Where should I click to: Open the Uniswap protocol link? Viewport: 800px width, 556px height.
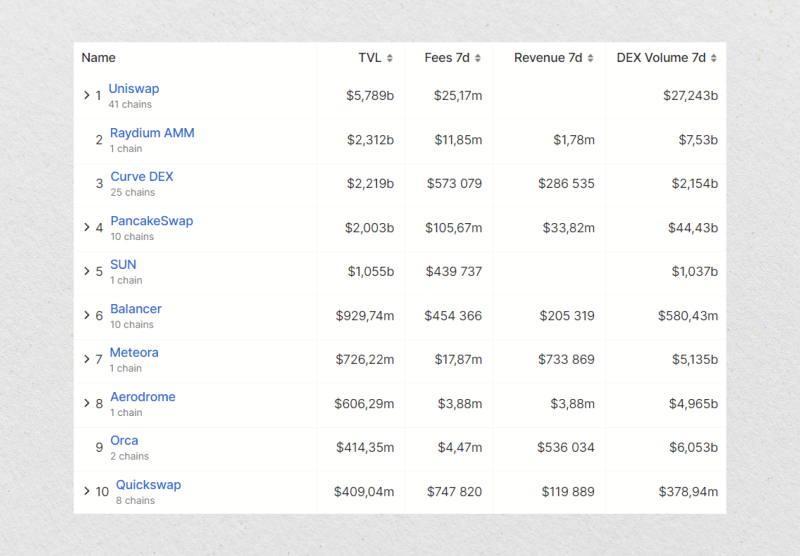coord(134,89)
